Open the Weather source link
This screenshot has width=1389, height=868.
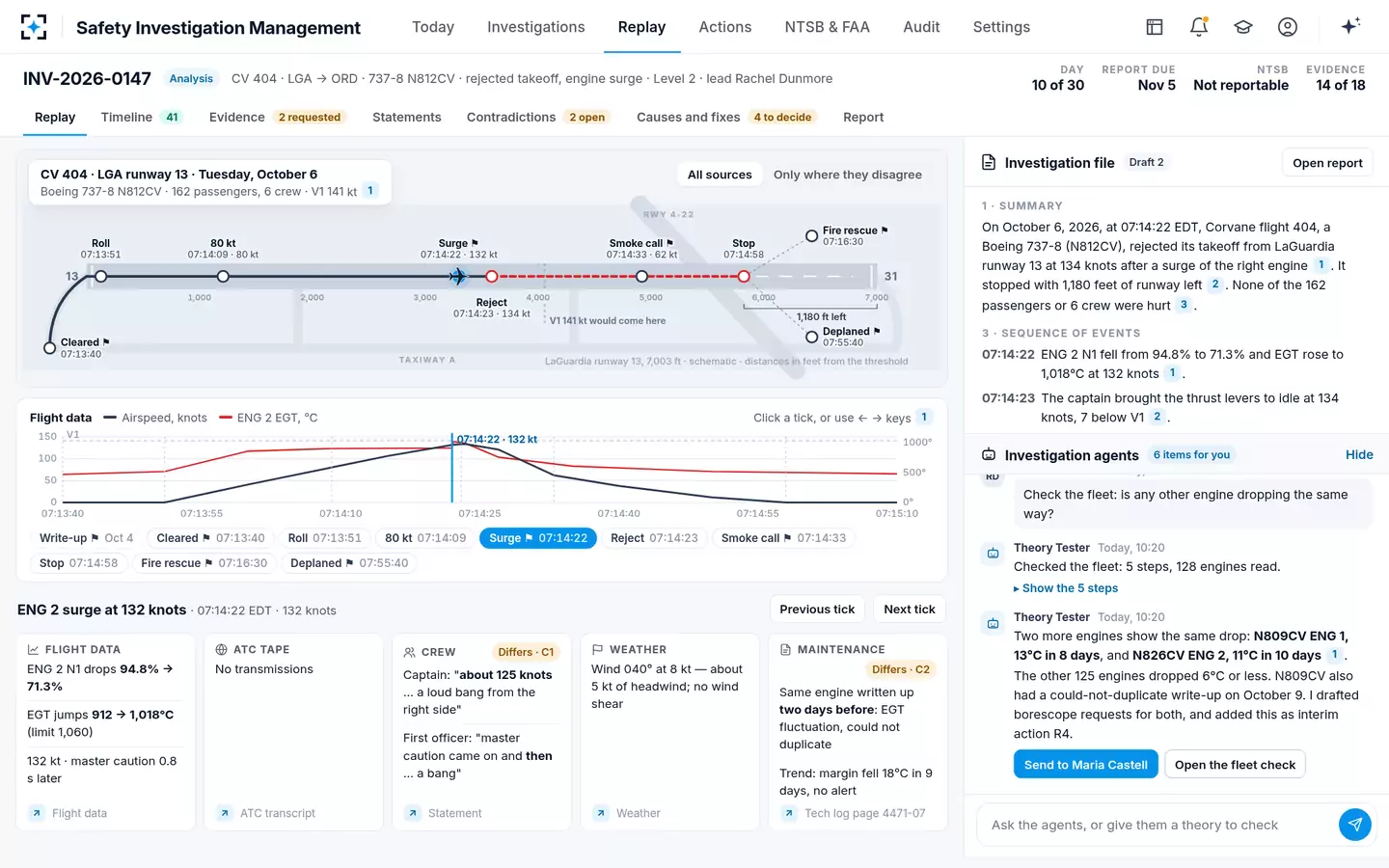click(x=628, y=813)
